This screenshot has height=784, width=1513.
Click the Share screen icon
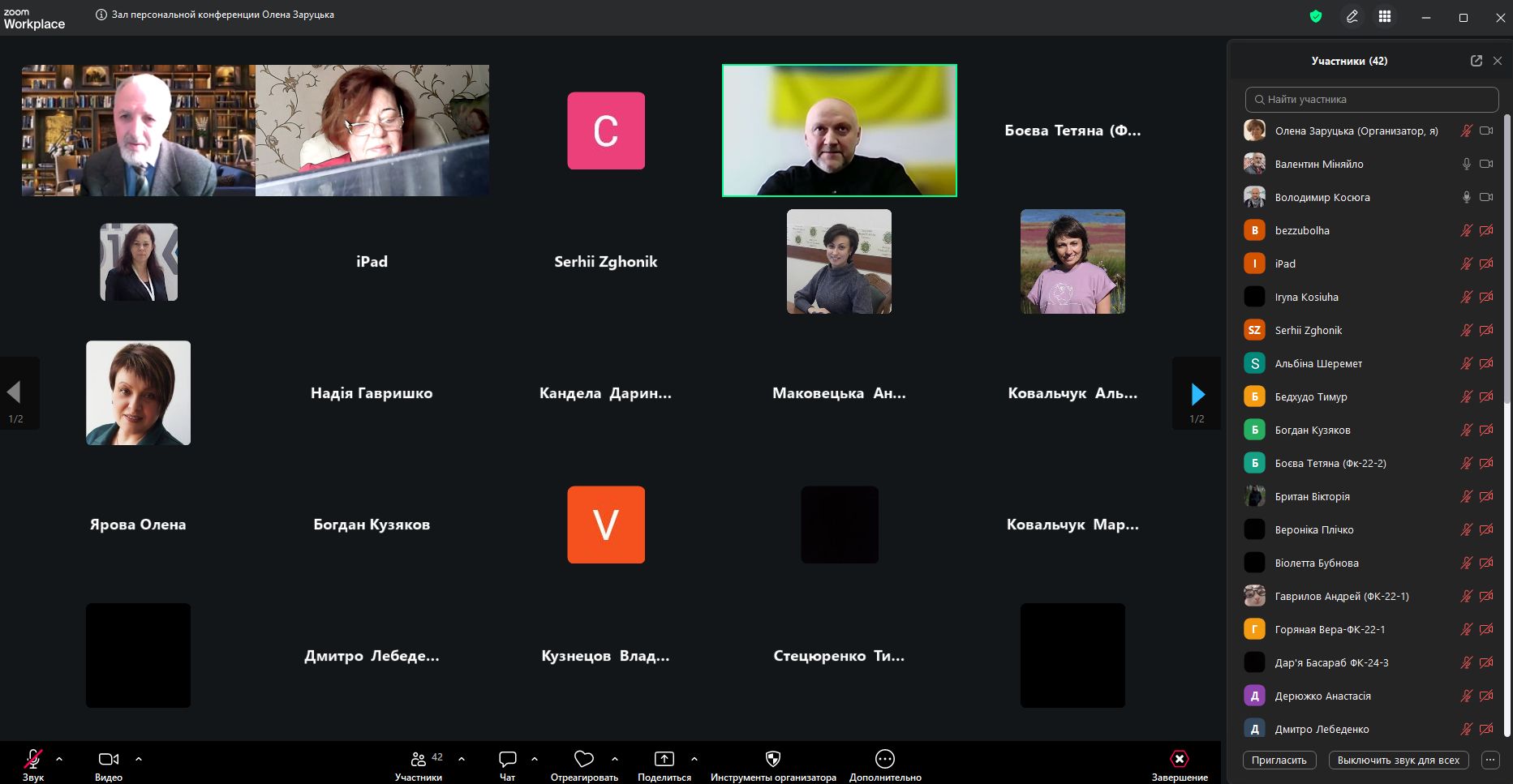[x=664, y=760]
